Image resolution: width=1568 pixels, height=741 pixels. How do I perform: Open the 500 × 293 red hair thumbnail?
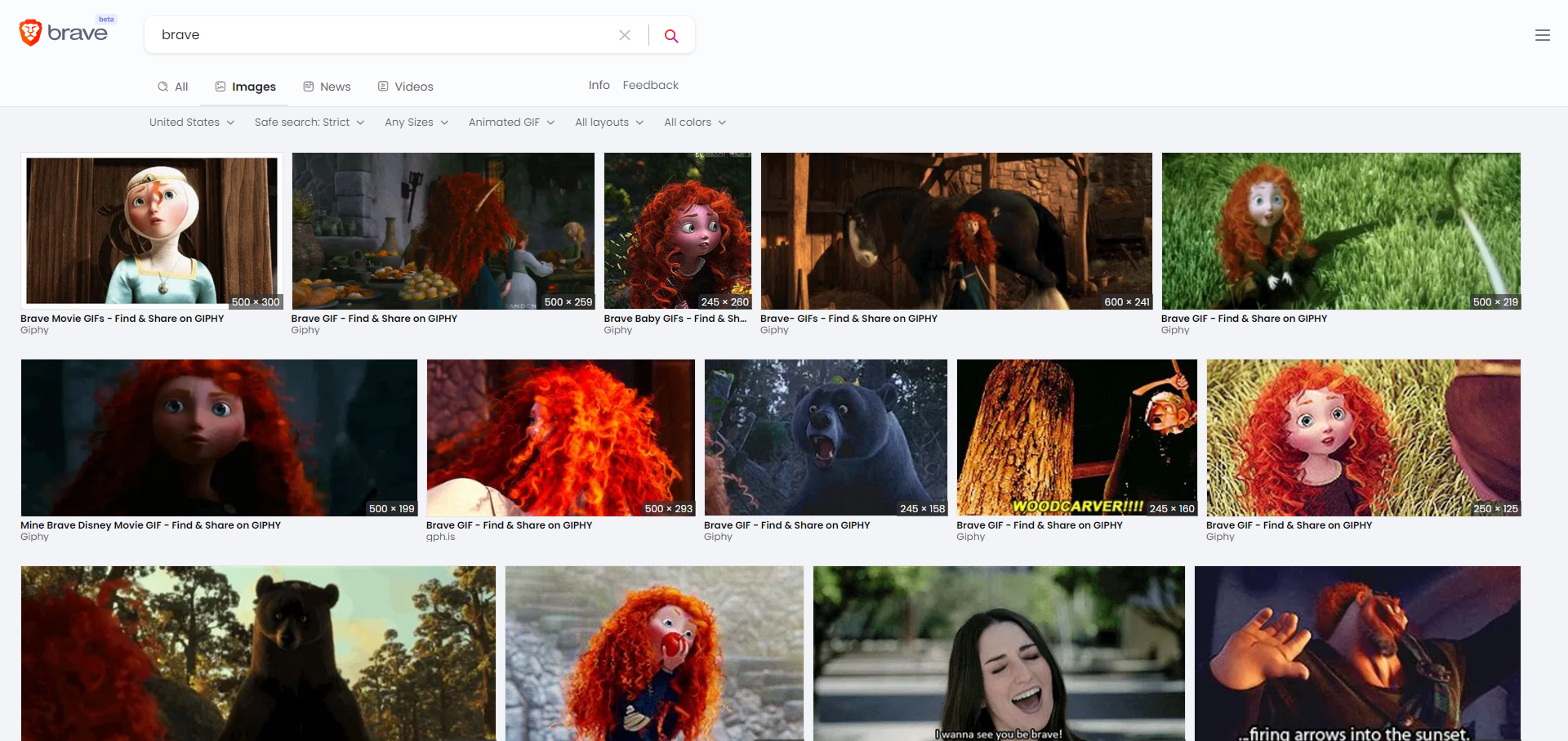(x=561, y=438)
